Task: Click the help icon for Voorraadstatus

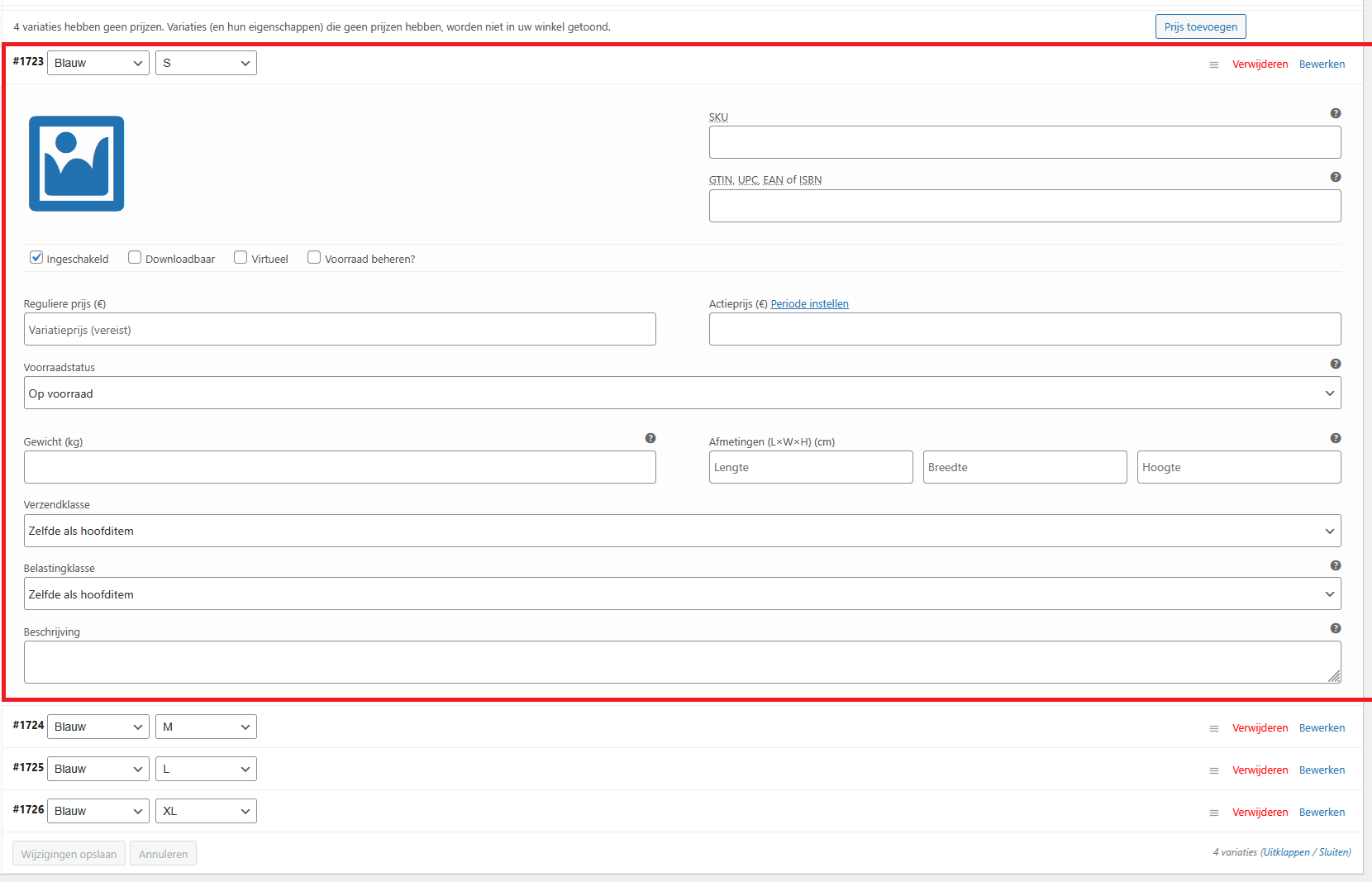Action: pos(1335,364)
